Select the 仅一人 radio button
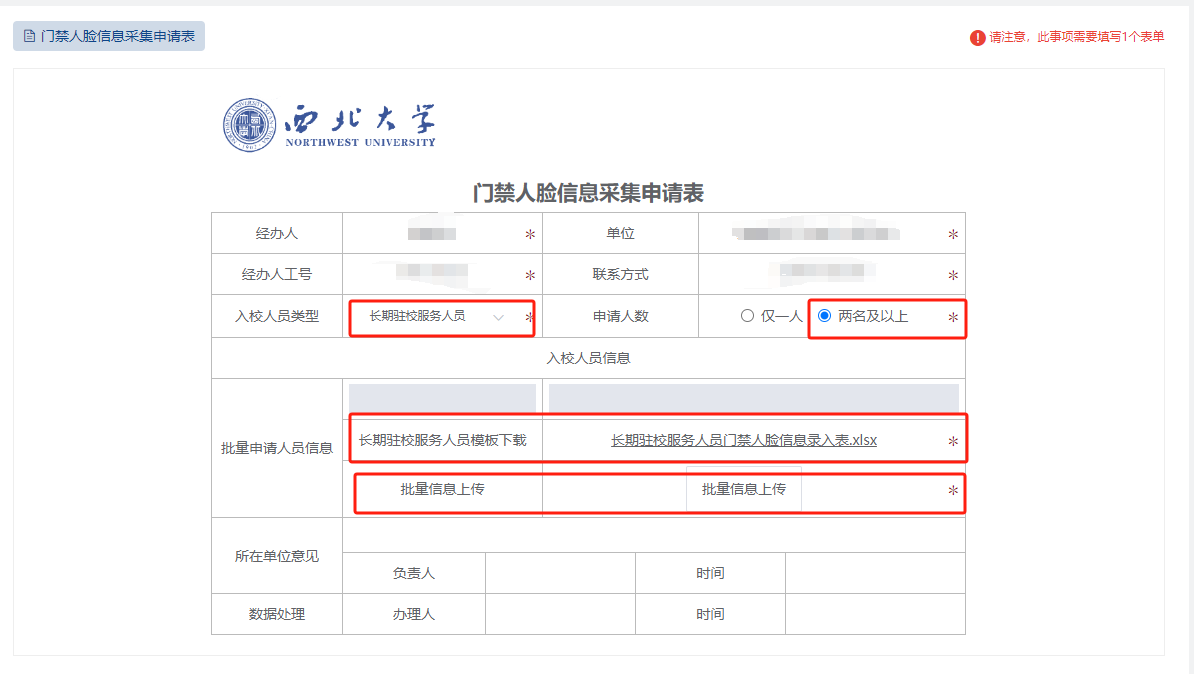 point(747,316)
